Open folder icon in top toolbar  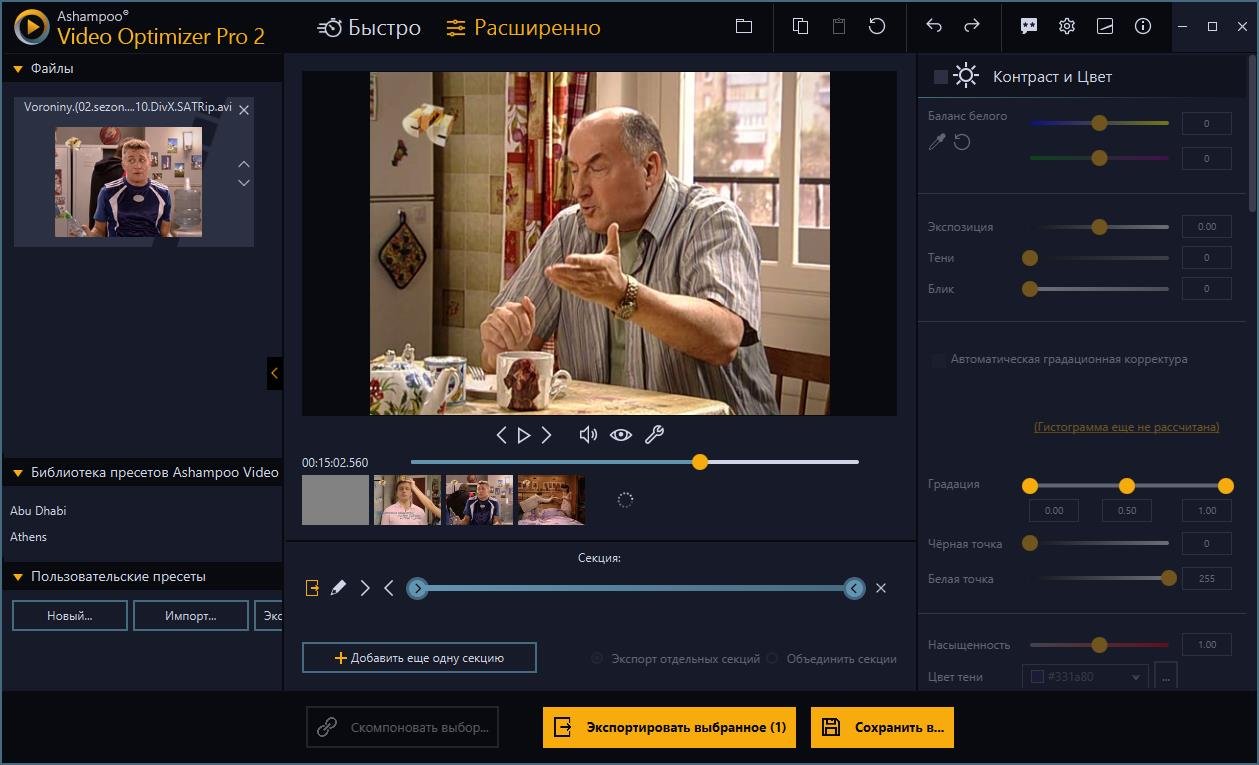(744, 27)
